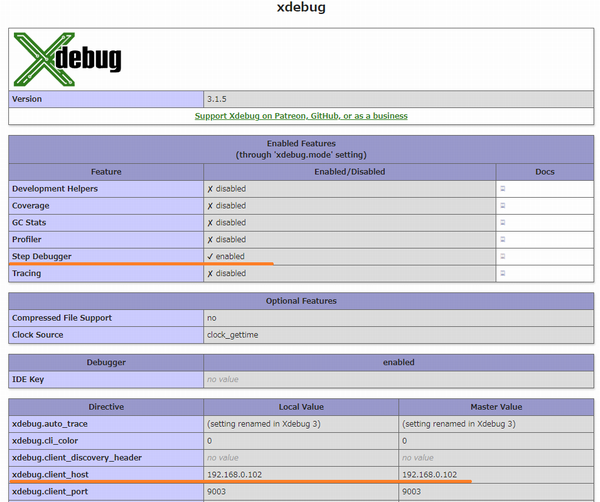Click local value 0 of xdebug.cli_color
The image size is (600, 502).
click(209, 441)
